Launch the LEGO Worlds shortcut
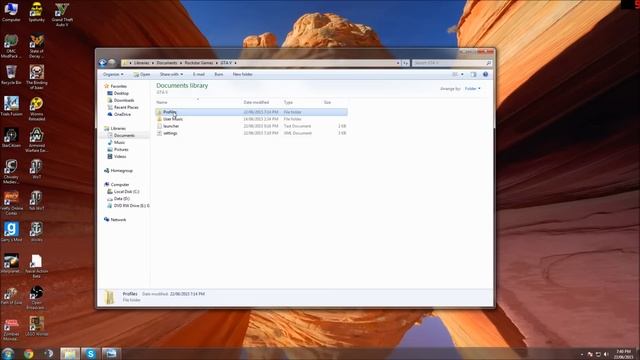 point(36,326)
